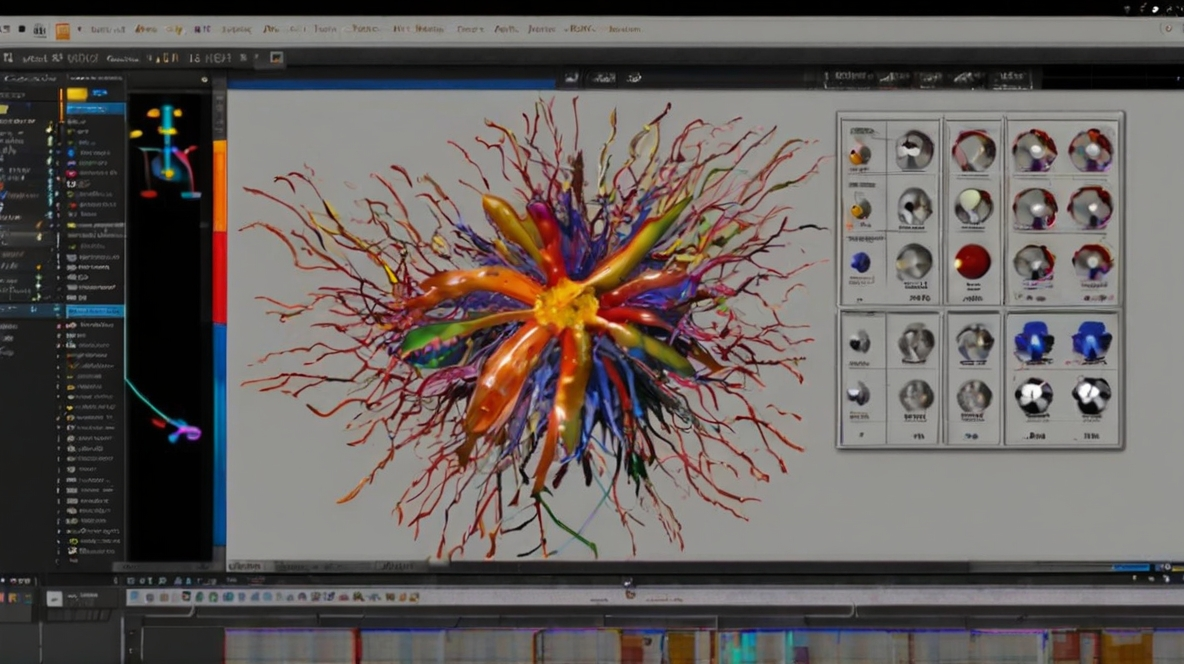Select the solid red sphere material preset
The image size is (1184, 664).
[x=973, y=261]
